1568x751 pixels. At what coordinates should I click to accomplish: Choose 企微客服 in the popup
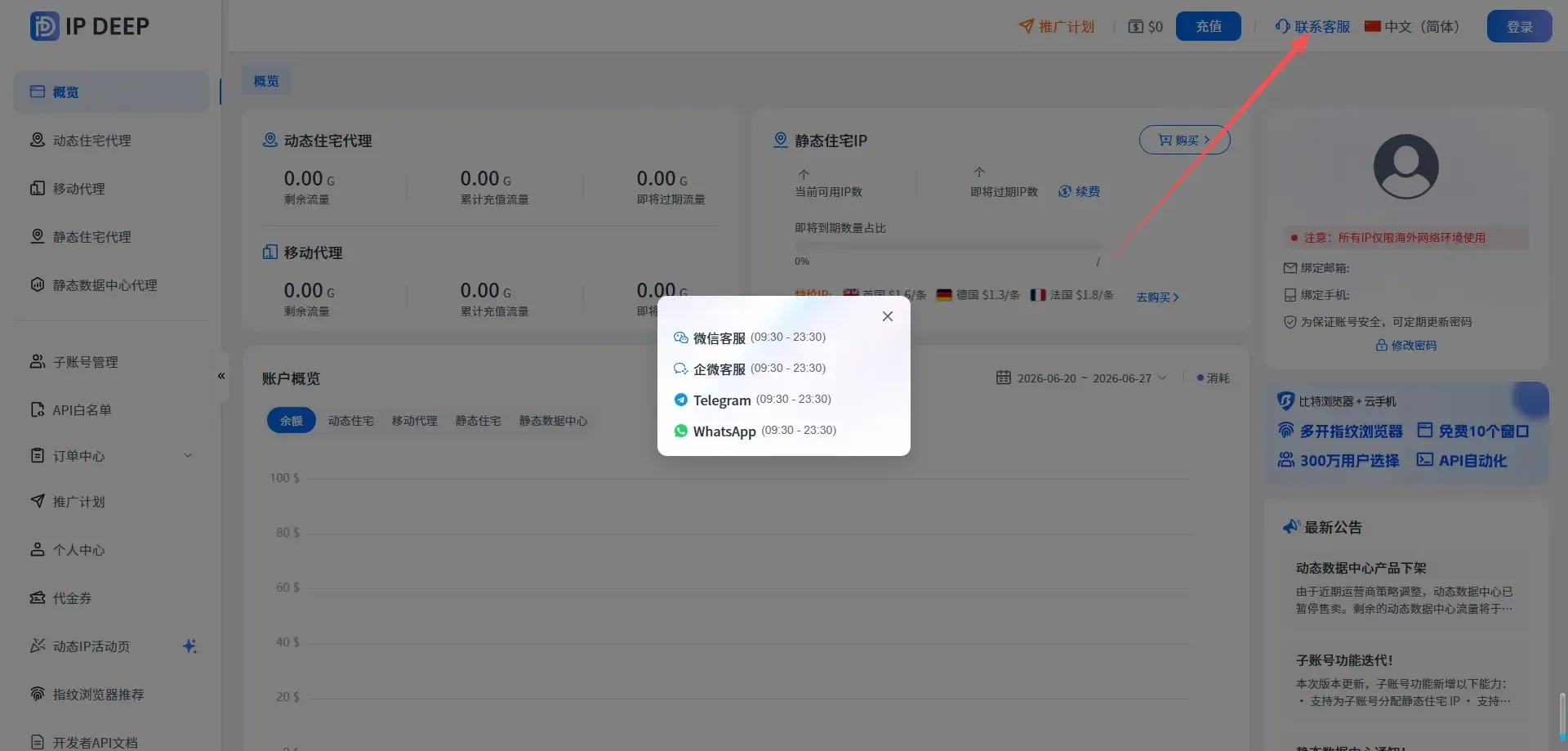(x=750, y=369)
